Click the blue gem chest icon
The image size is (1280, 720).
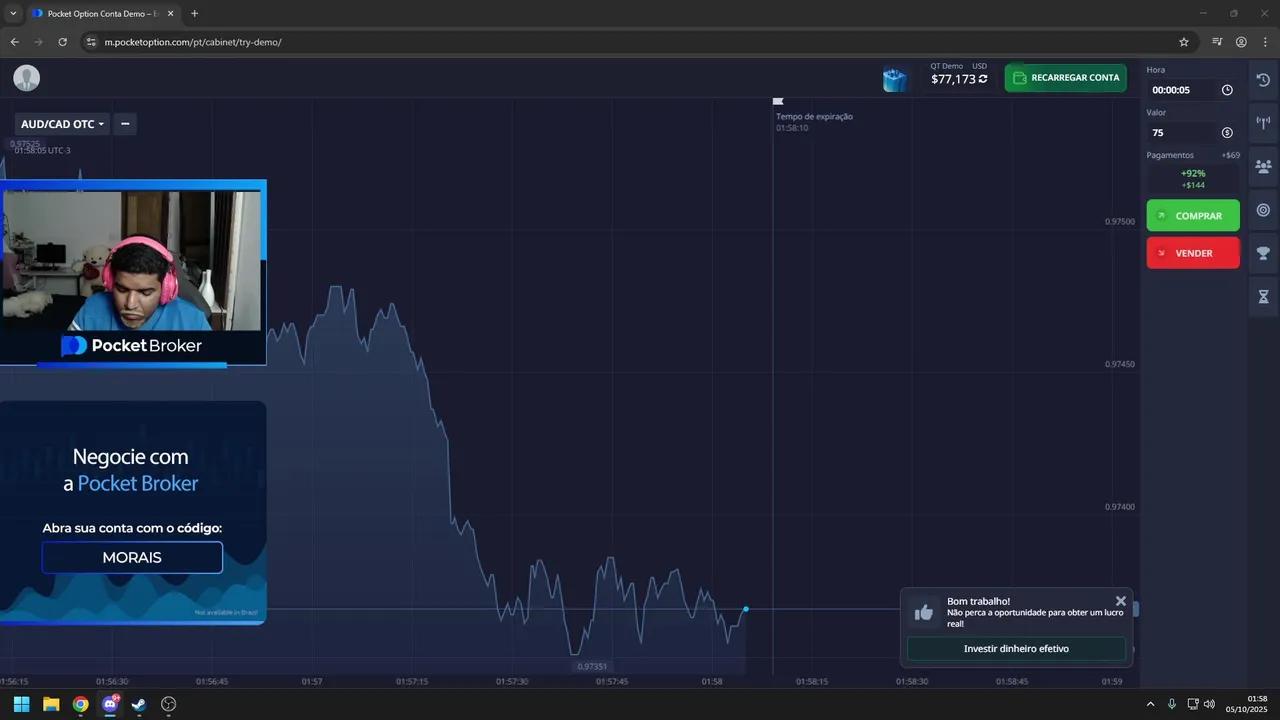coord(895,79)
